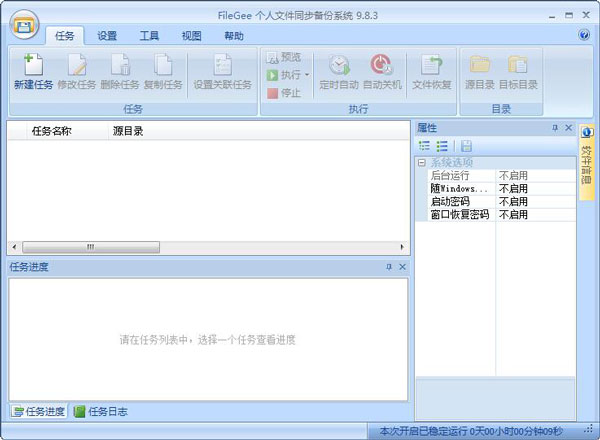Open the 启动密码 value field
The width and height of the screenshot is (600, 440).
pos(535,201)
